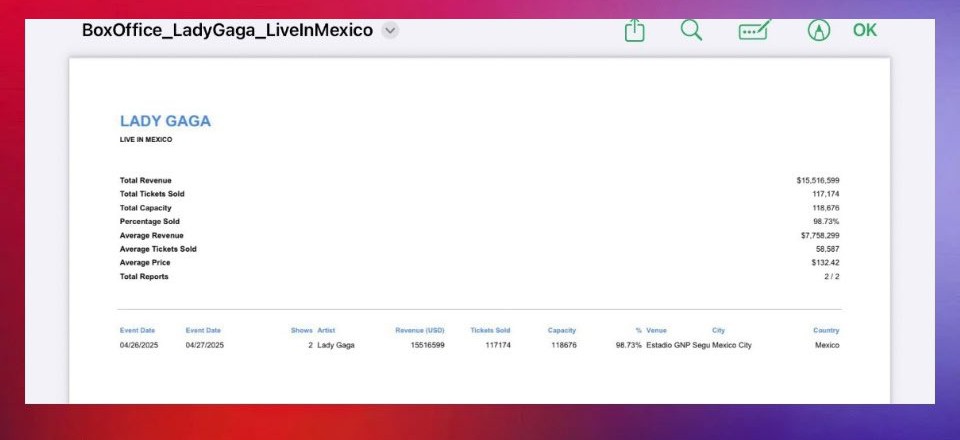Select the 117174 tickets sold cell
Screen dimensions: 960x440
point(498,345)
